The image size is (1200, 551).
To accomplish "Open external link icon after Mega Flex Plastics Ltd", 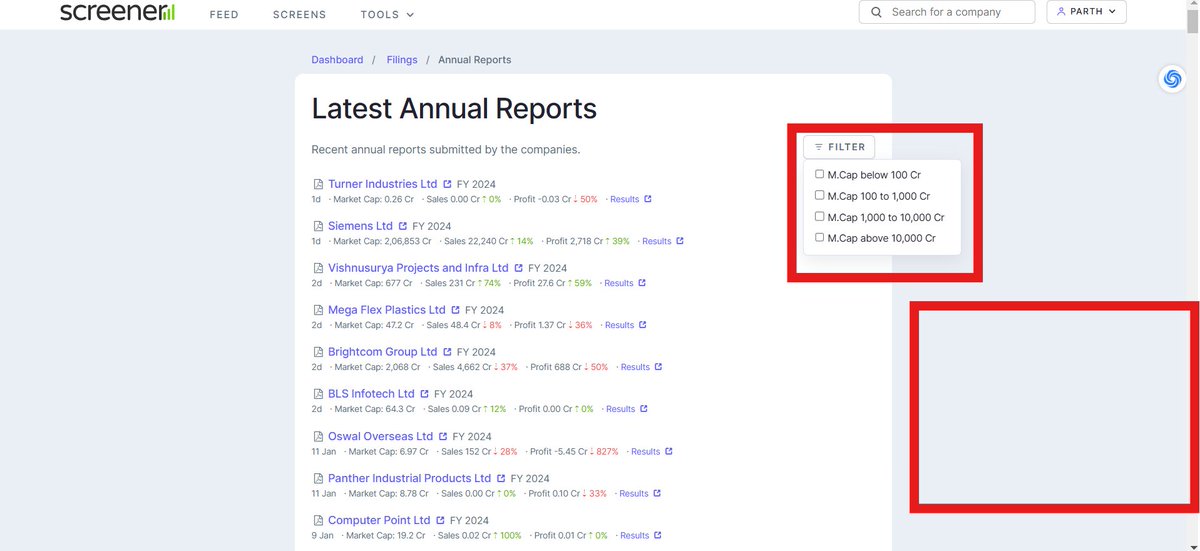I will click(455, 310).
